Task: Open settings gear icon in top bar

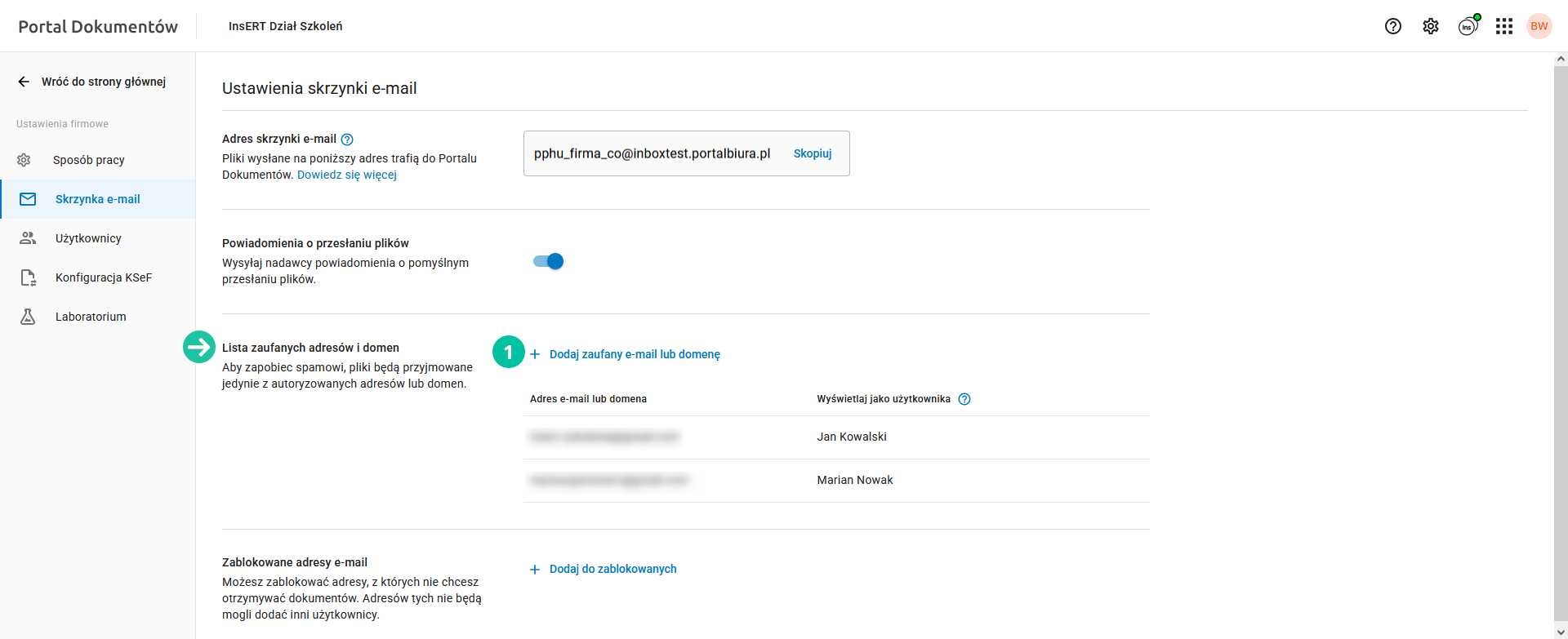Action: coord(1431,26)
